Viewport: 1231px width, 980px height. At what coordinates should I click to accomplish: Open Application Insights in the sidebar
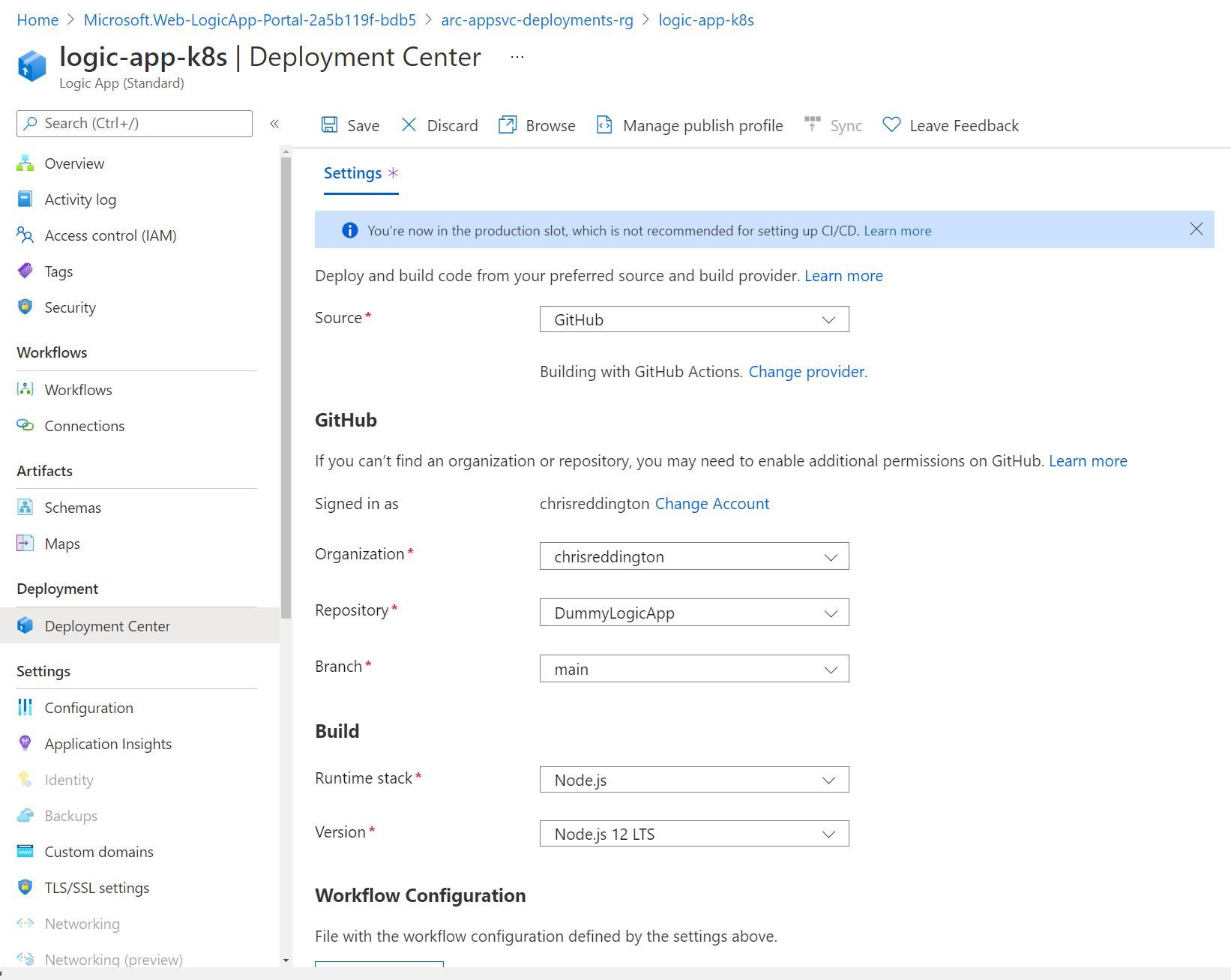click(x=108, y=744)
